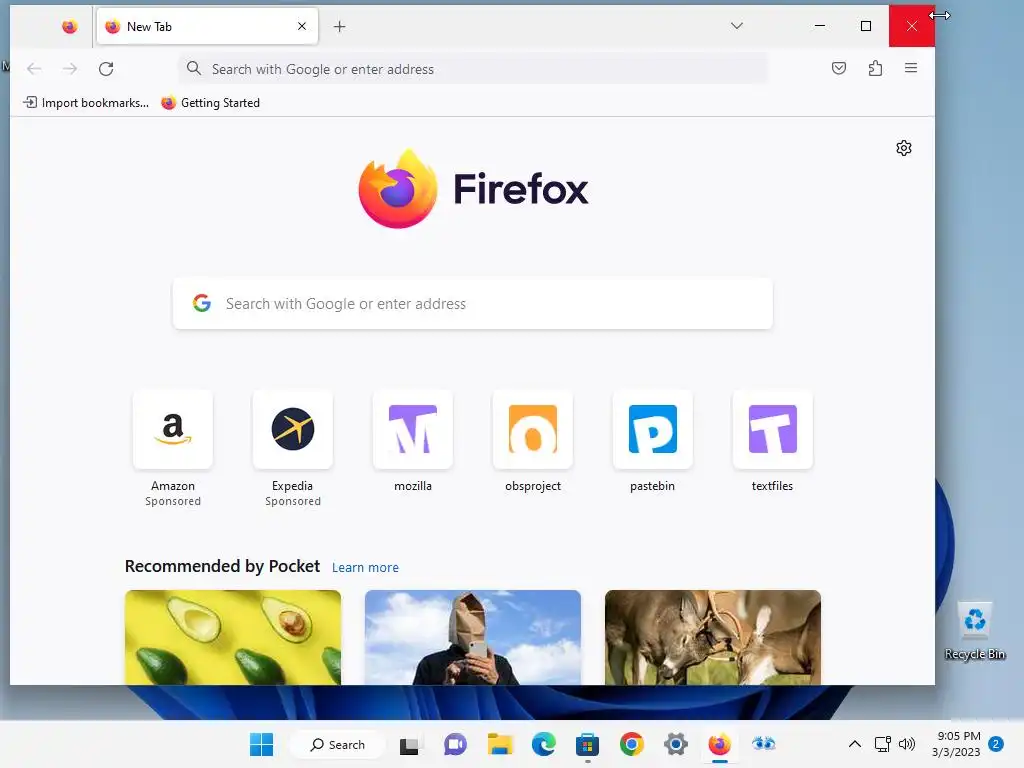
Task: Click the Firefox logo on page
Action: (473, 189)
